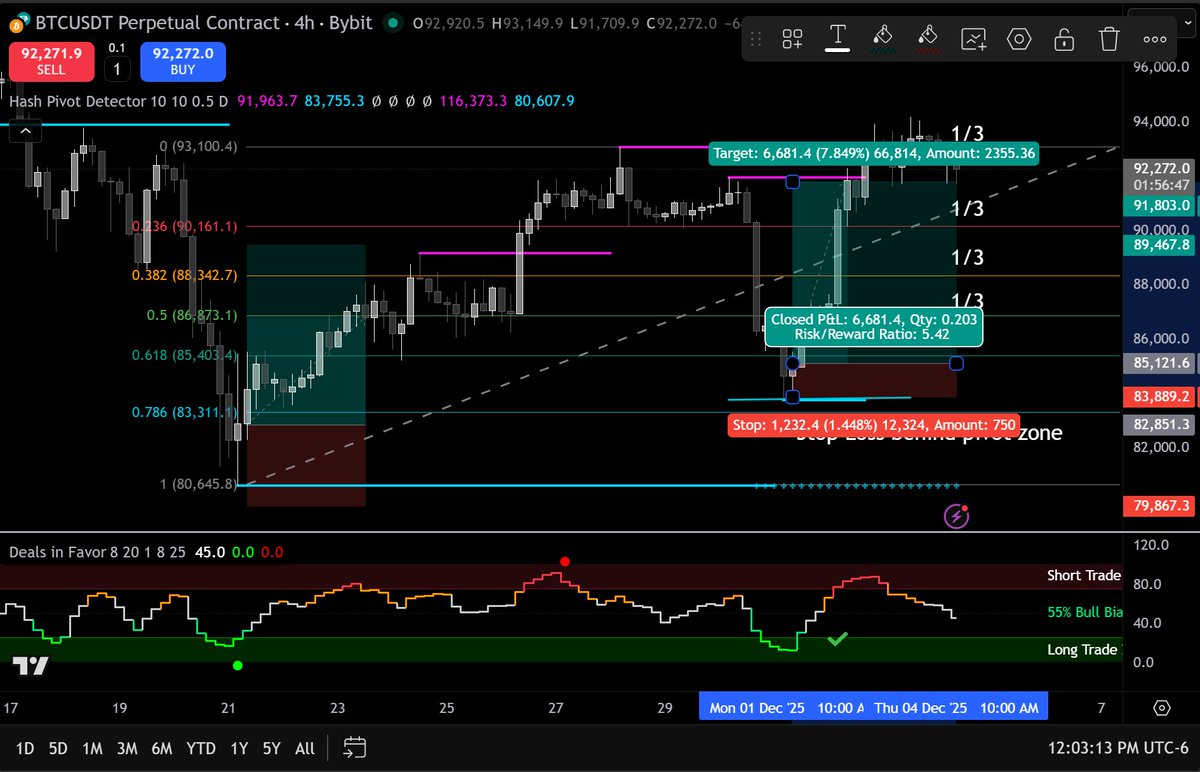Viewport: 1200px width, 772px height.
Task: Click the lightning bolt icon on chart
Action: [956, 516]
